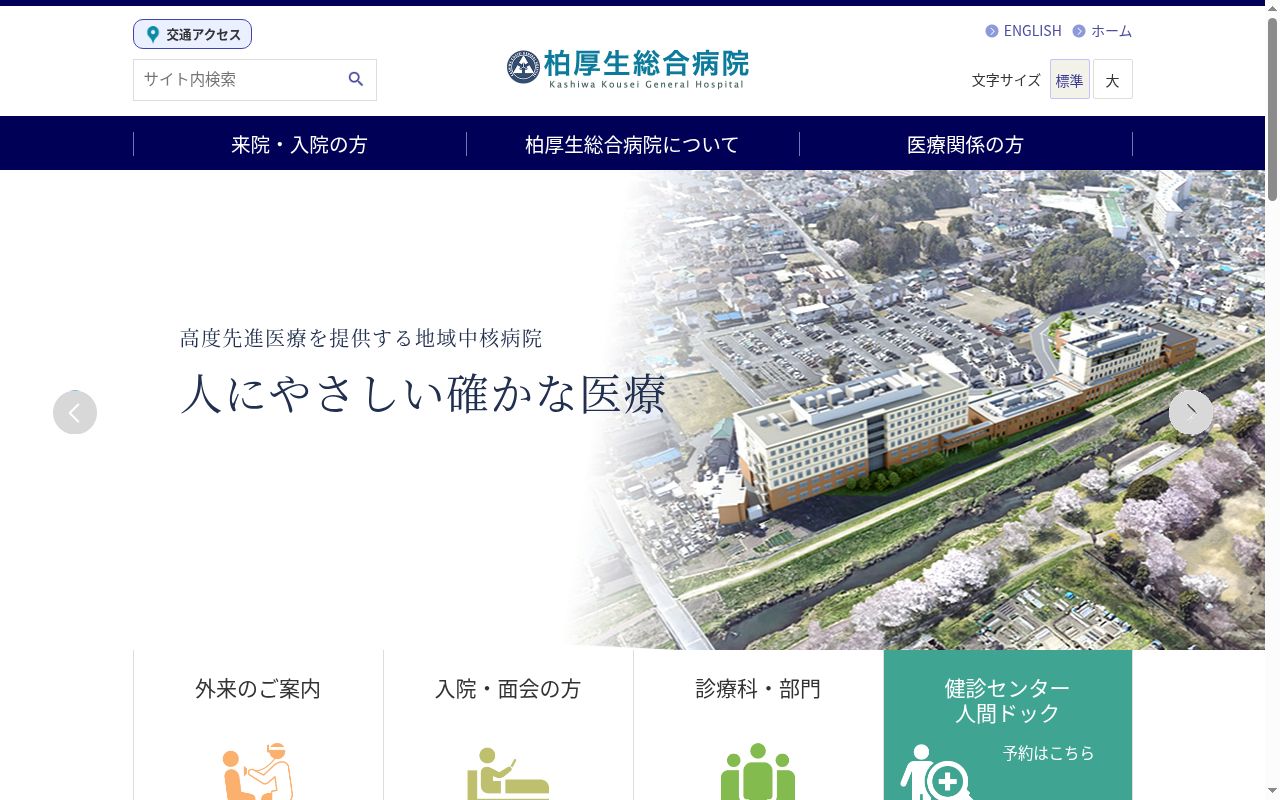Open 外来のご案内 card

(x=258, y=725)
